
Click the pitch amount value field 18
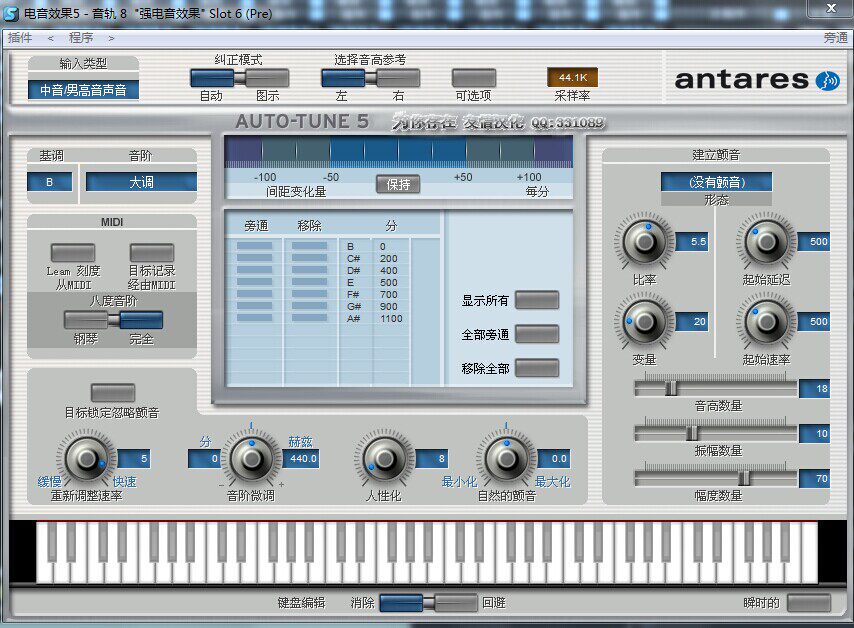coord(814,388)
